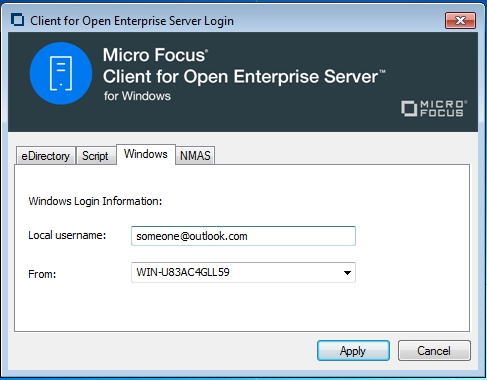Select the Windows tab
The height and width of the screenshot is (380, 487).
point(146,154)
